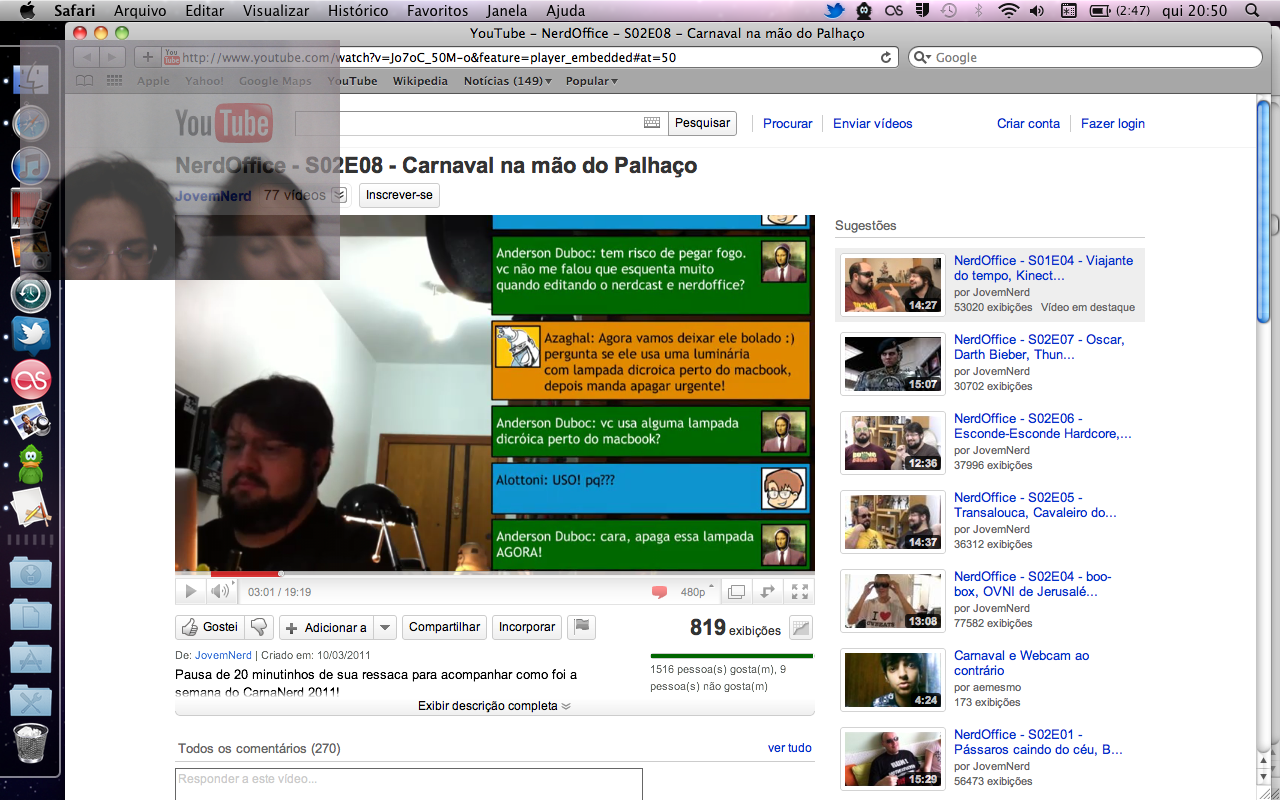Viewport: 1280px width, 800px height.
Task: Open the on-screen keyboard icon in search
Action: click(652, 123)
